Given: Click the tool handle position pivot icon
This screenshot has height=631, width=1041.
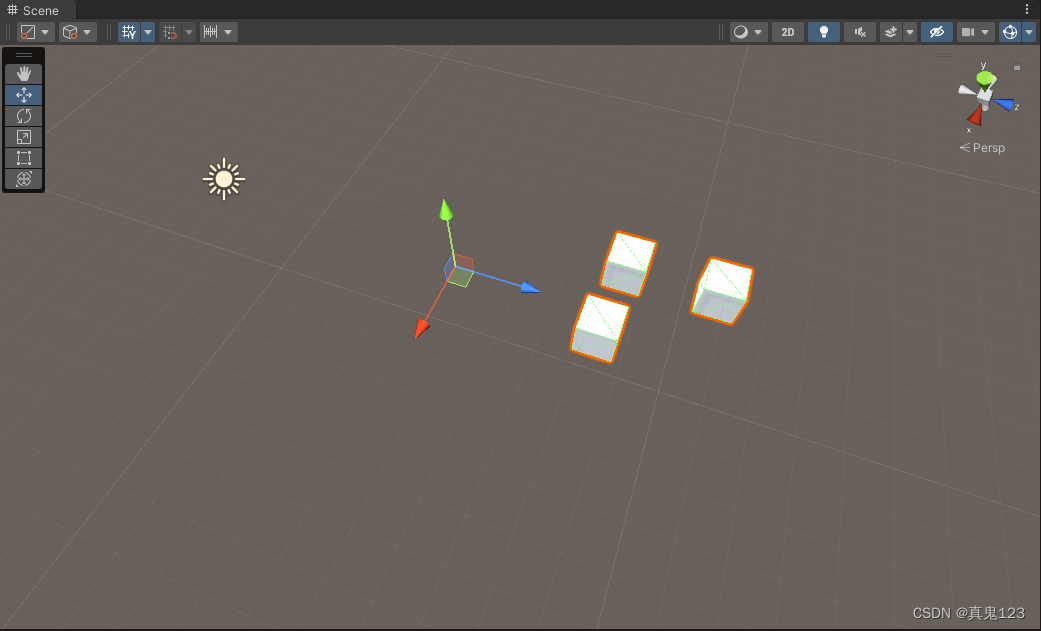Looking at the screenshot, I should [28, 32].
